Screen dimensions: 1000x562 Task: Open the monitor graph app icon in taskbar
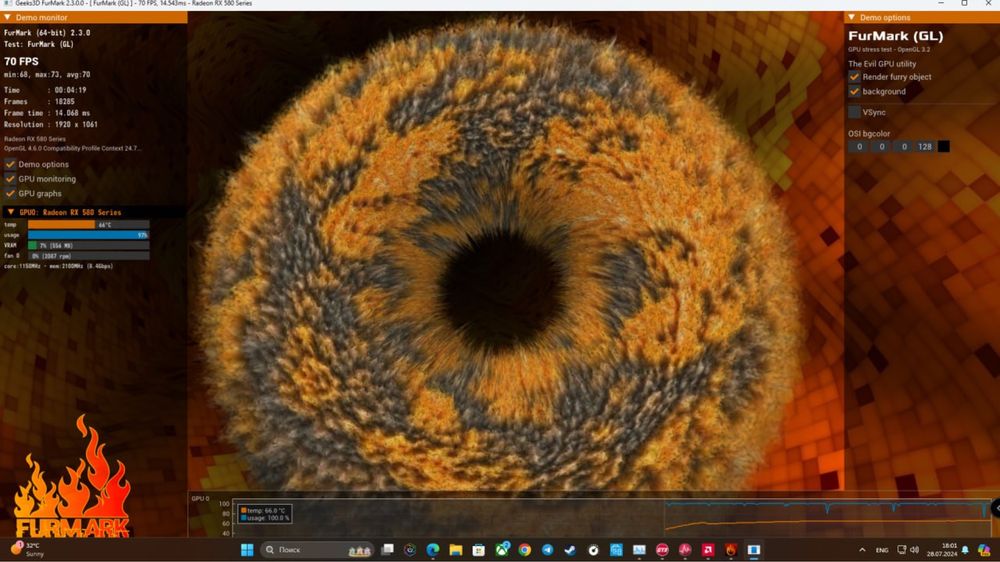click(639, 549)
